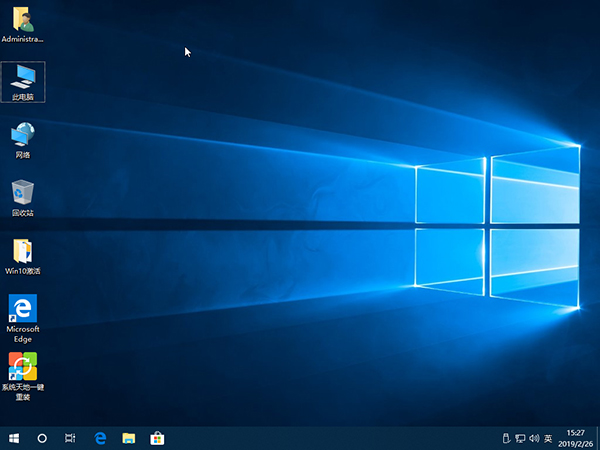Select the Administrator folder desktop icon
600x450 pixels.
[x=23, y=24]
